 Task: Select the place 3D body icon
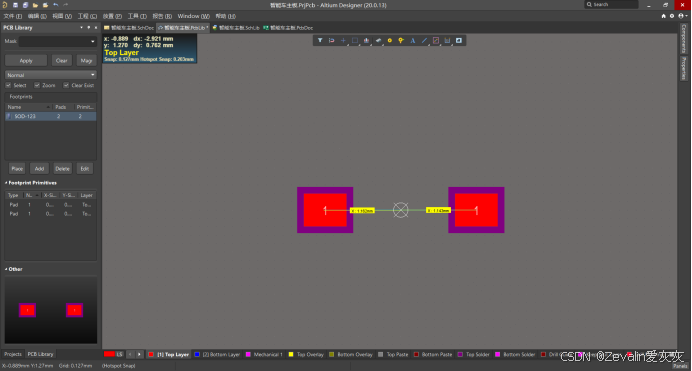(378, 41)
